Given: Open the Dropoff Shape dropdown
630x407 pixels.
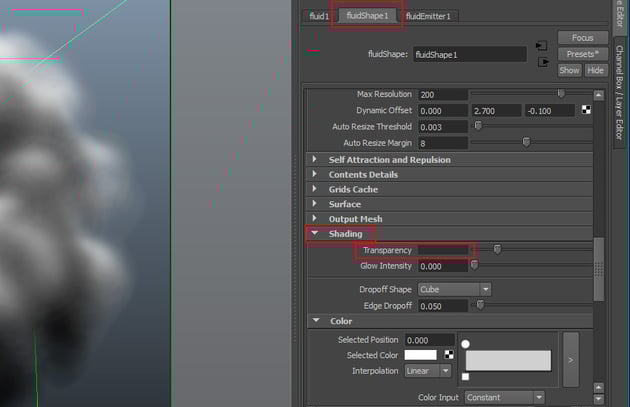Looking at the screenshot, I should 454,289.
